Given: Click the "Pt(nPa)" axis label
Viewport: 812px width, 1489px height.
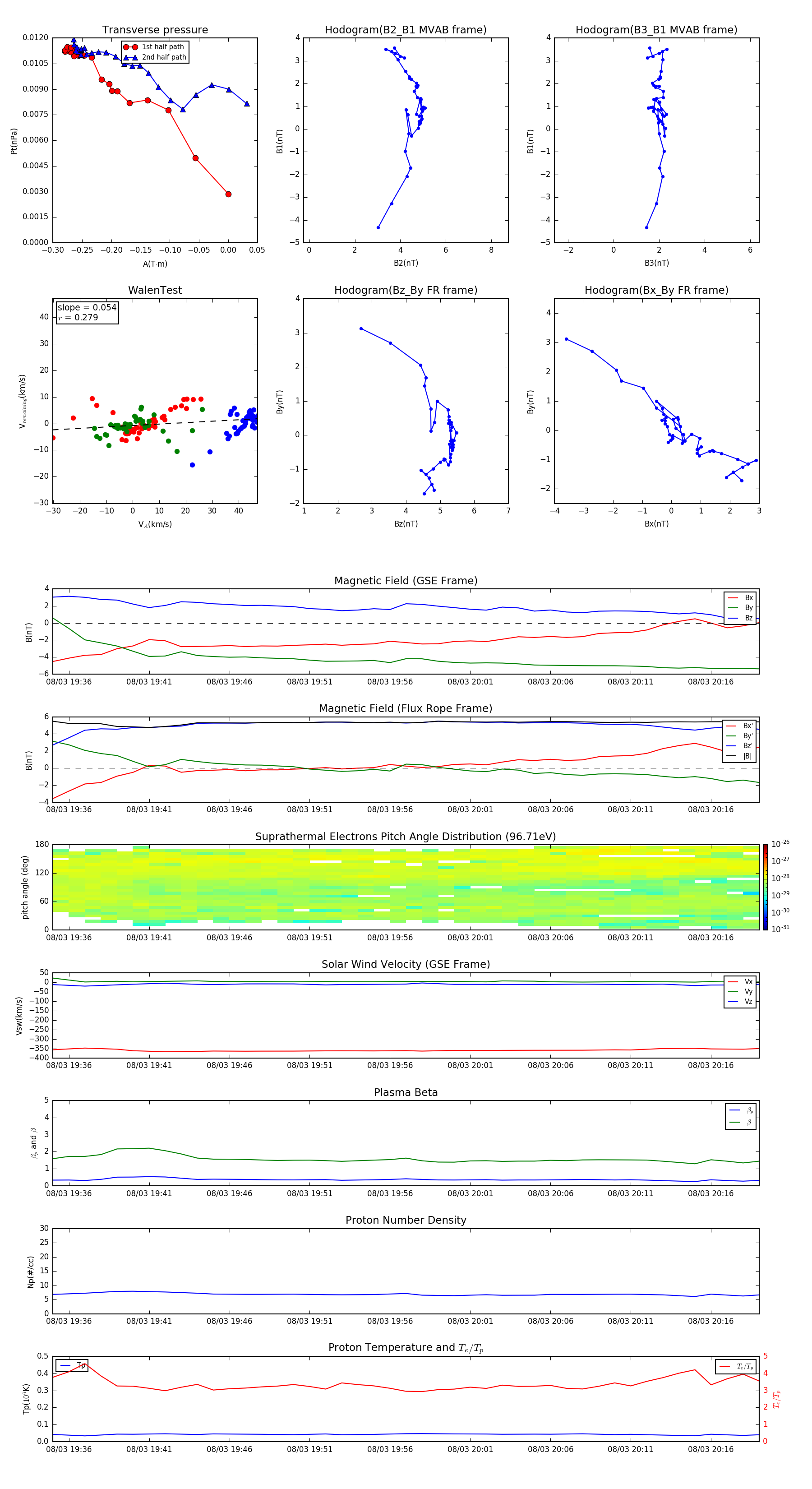Looking at the screenshot, I should pos(14,141).
